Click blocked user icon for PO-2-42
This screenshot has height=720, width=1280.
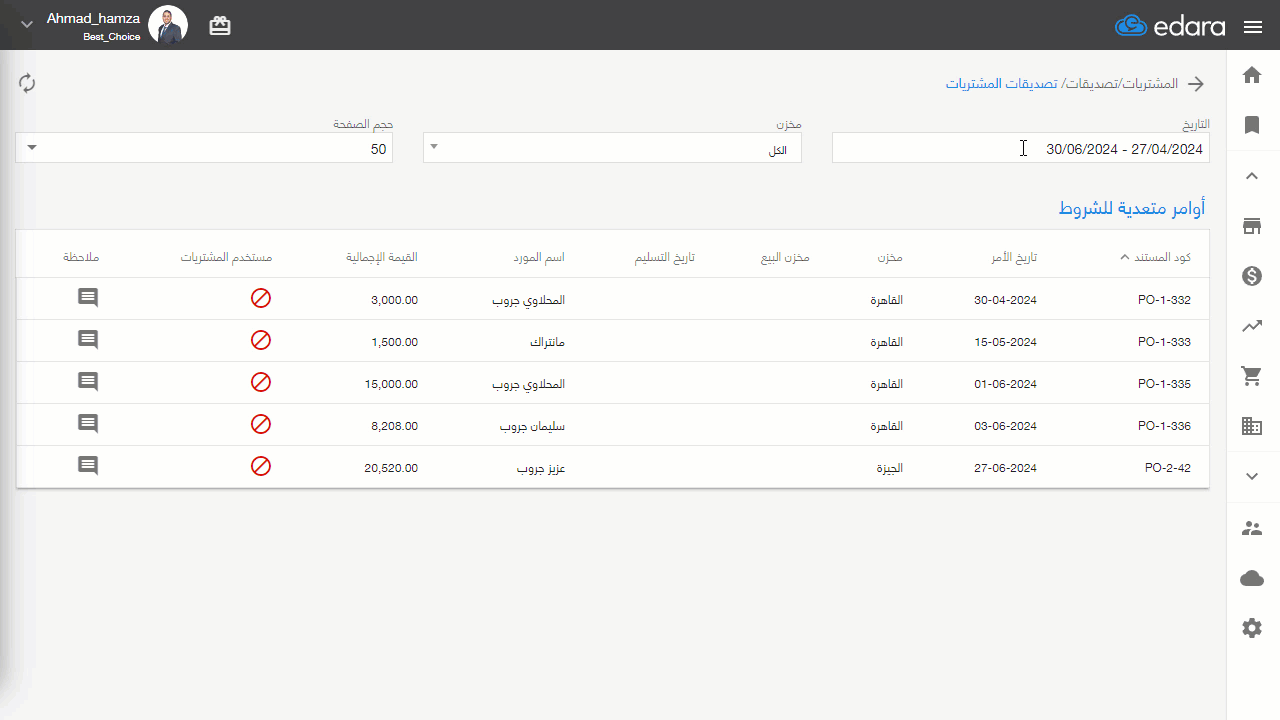point(261,466)
